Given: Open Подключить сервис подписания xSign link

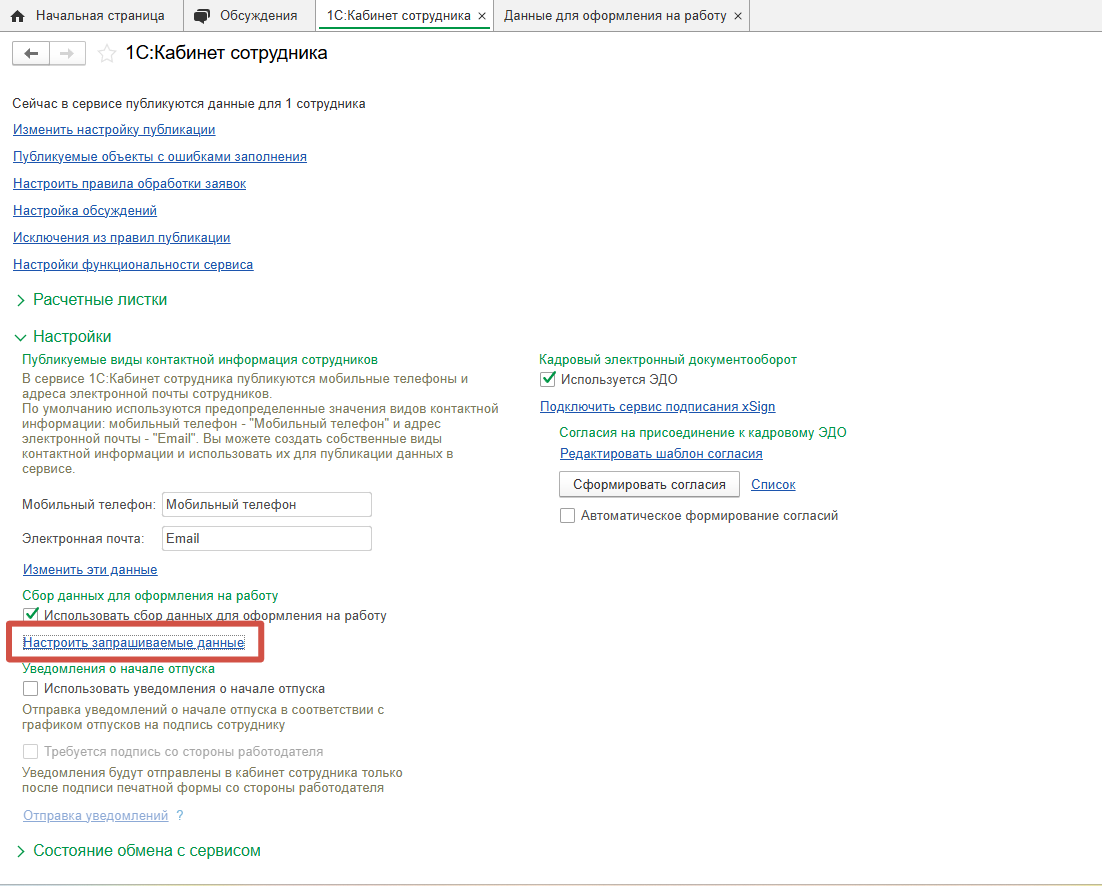Looking at the screenshot, I should coord(657,407).
